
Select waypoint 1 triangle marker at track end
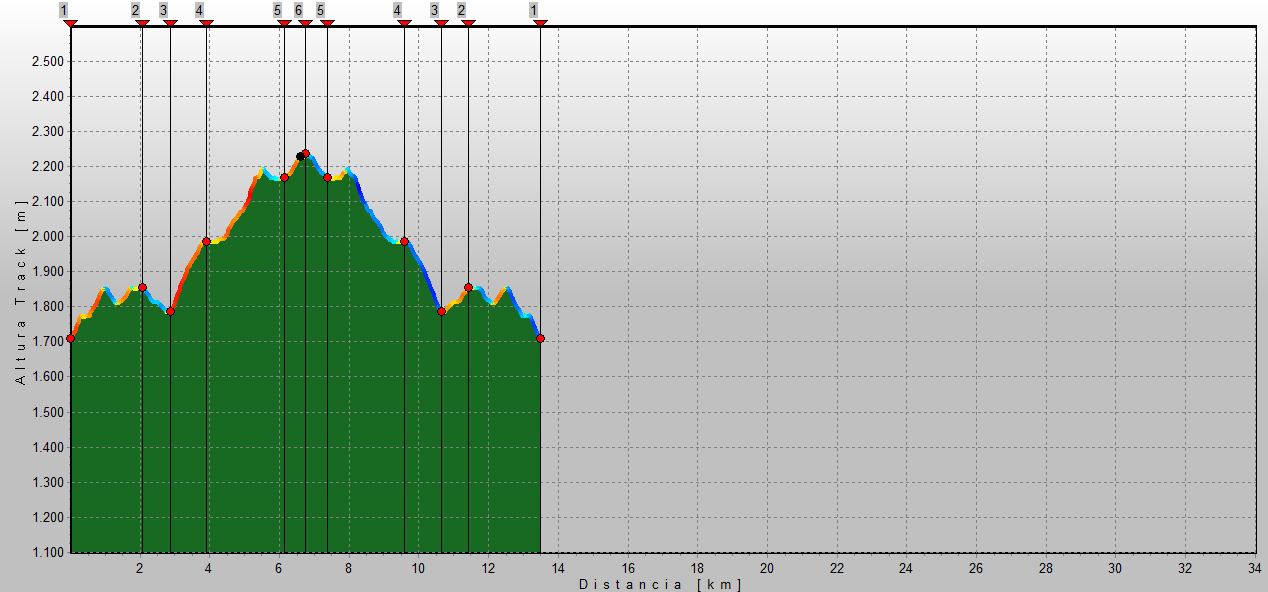[x=540, y=23]
